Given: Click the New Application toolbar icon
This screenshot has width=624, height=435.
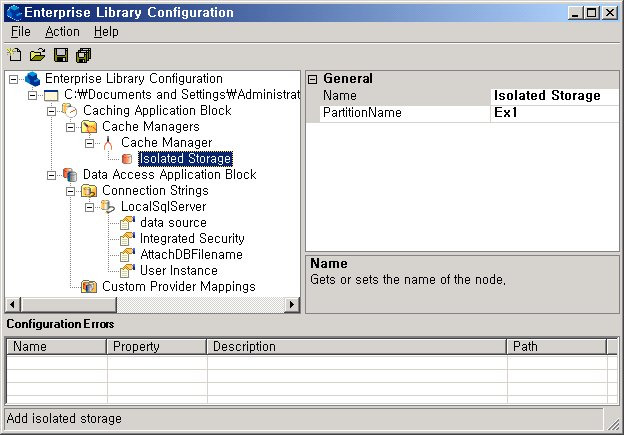Looking at the screenshot, I should (15, 55).
